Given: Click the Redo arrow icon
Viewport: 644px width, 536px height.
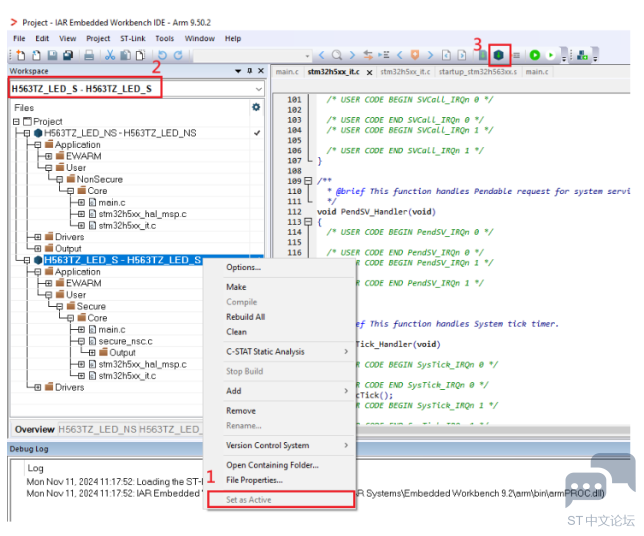Looking at the screenshot, I should pyautogui.click(x=178, y=55).
